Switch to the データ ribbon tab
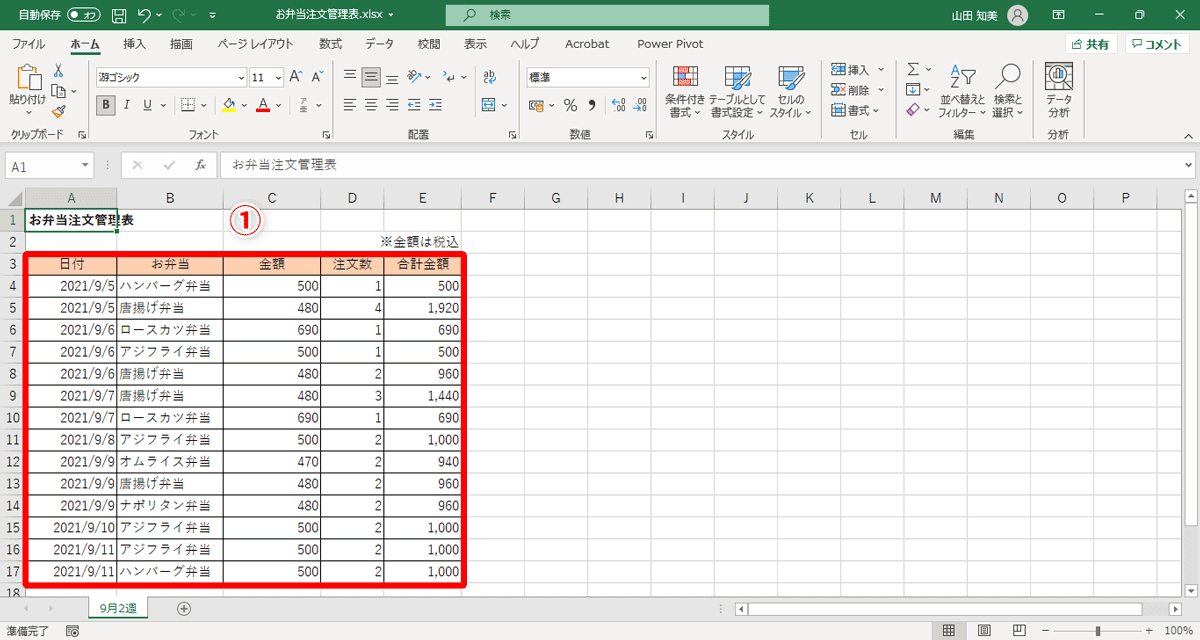Viewport: 1200px width, 640px height. tap(379, 44)
